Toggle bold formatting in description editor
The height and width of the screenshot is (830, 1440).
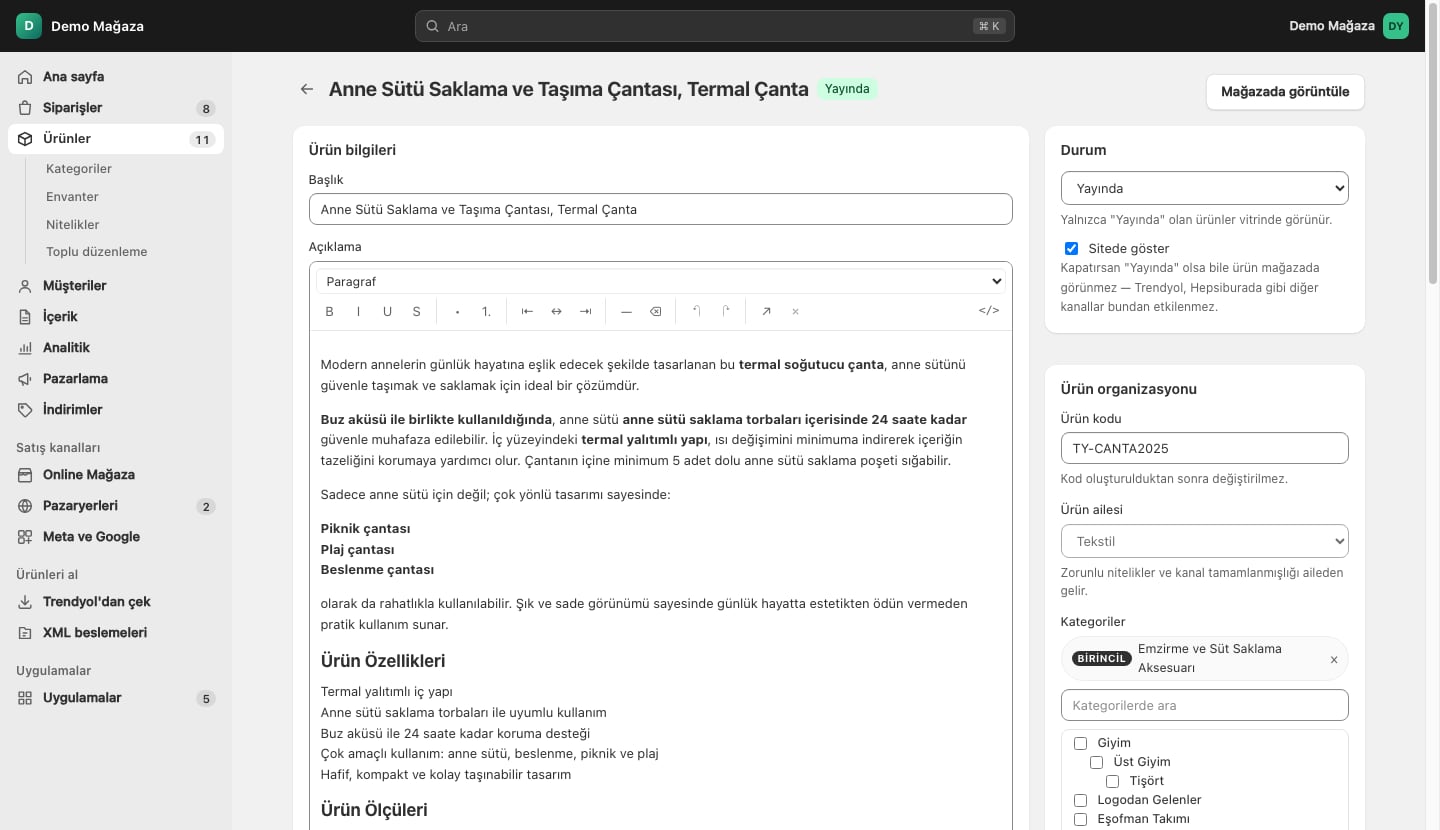330,311
